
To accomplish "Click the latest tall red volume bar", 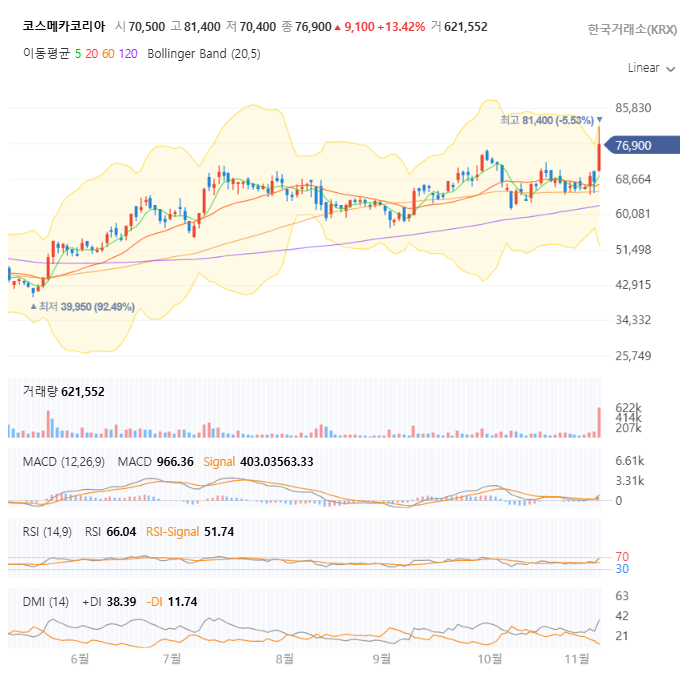I will point(599,423).
